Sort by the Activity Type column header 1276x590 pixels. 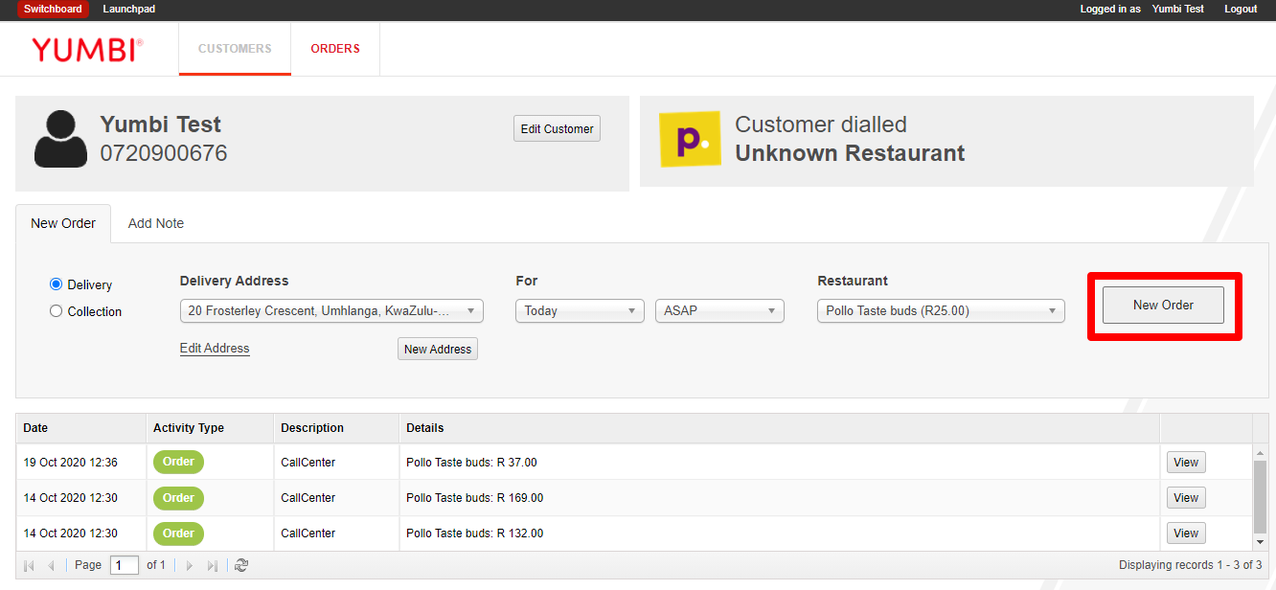(210, 428)
